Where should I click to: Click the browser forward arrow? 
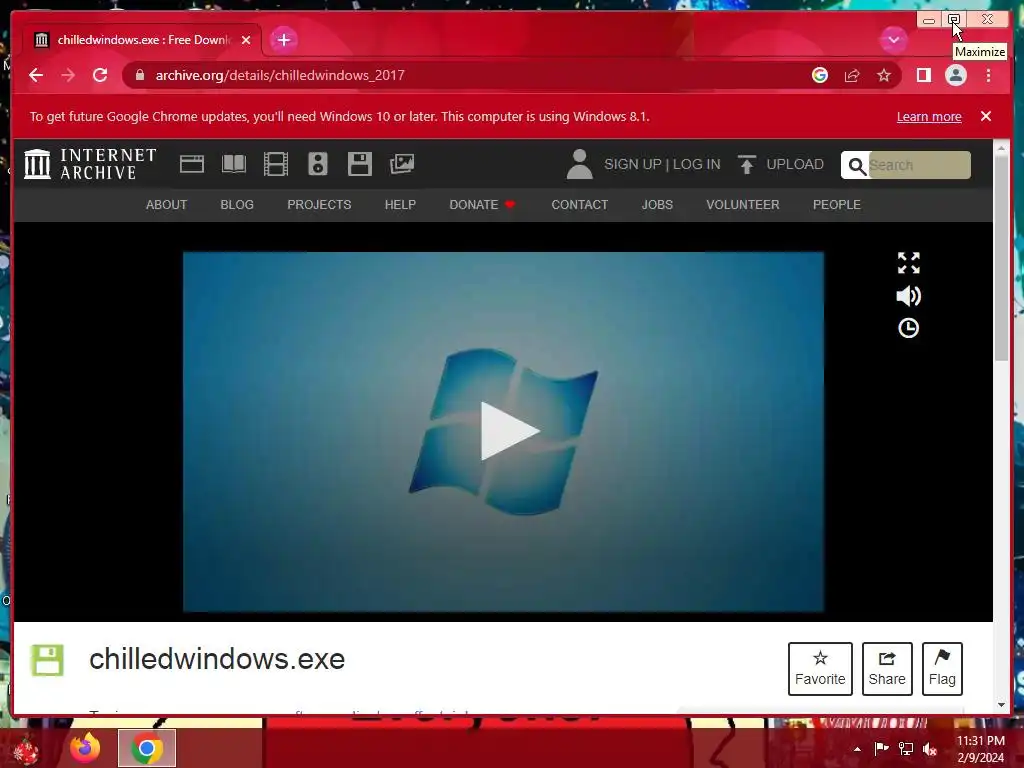coord(68,75)
